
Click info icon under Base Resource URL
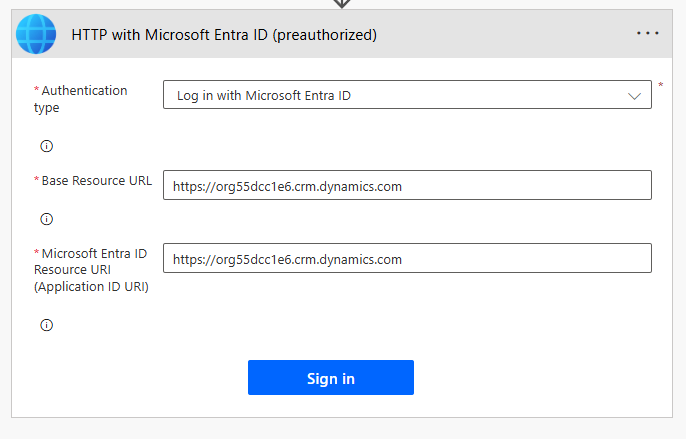tap(46, 219)
